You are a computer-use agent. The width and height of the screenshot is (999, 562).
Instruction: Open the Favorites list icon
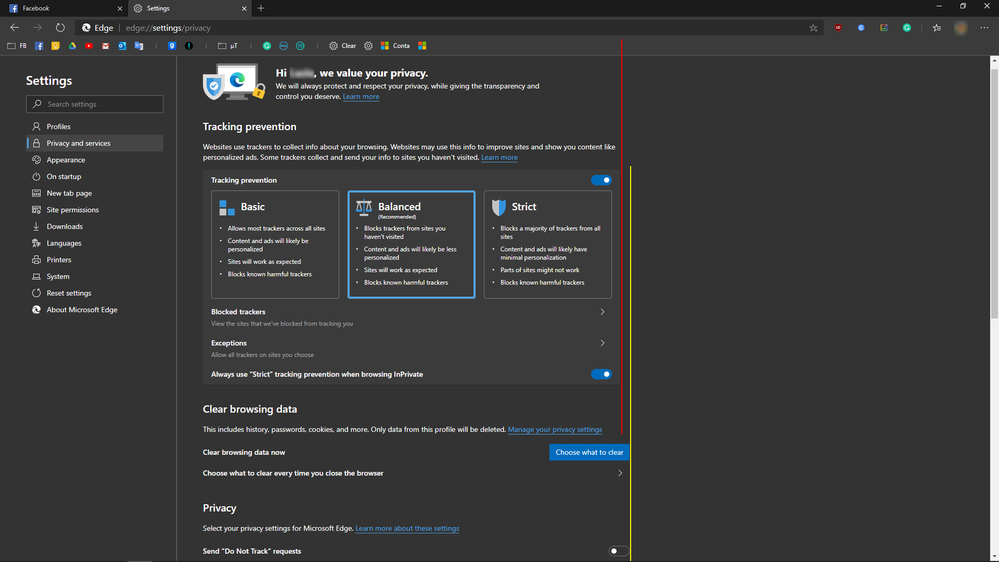coord(937,28)
